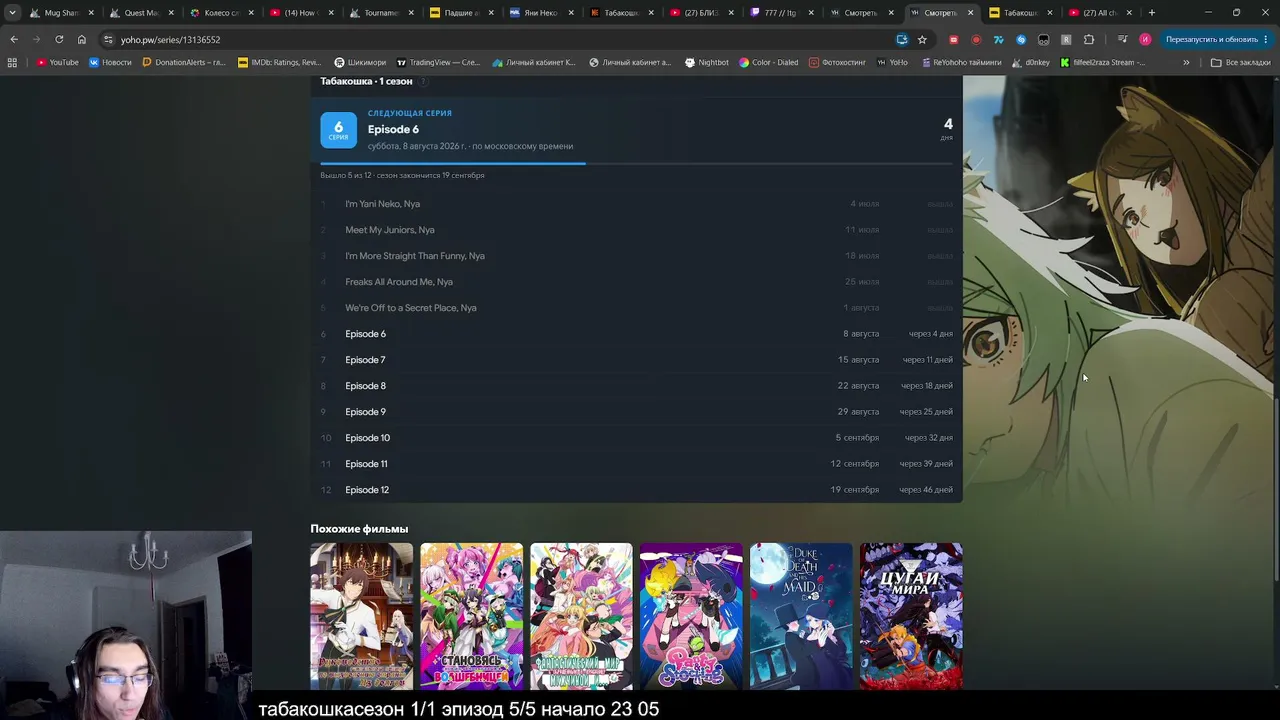The image size is (1280, 720).
Task: Select 'I'm More Straight Than Funny, Nya'
Action: (636, 256)
